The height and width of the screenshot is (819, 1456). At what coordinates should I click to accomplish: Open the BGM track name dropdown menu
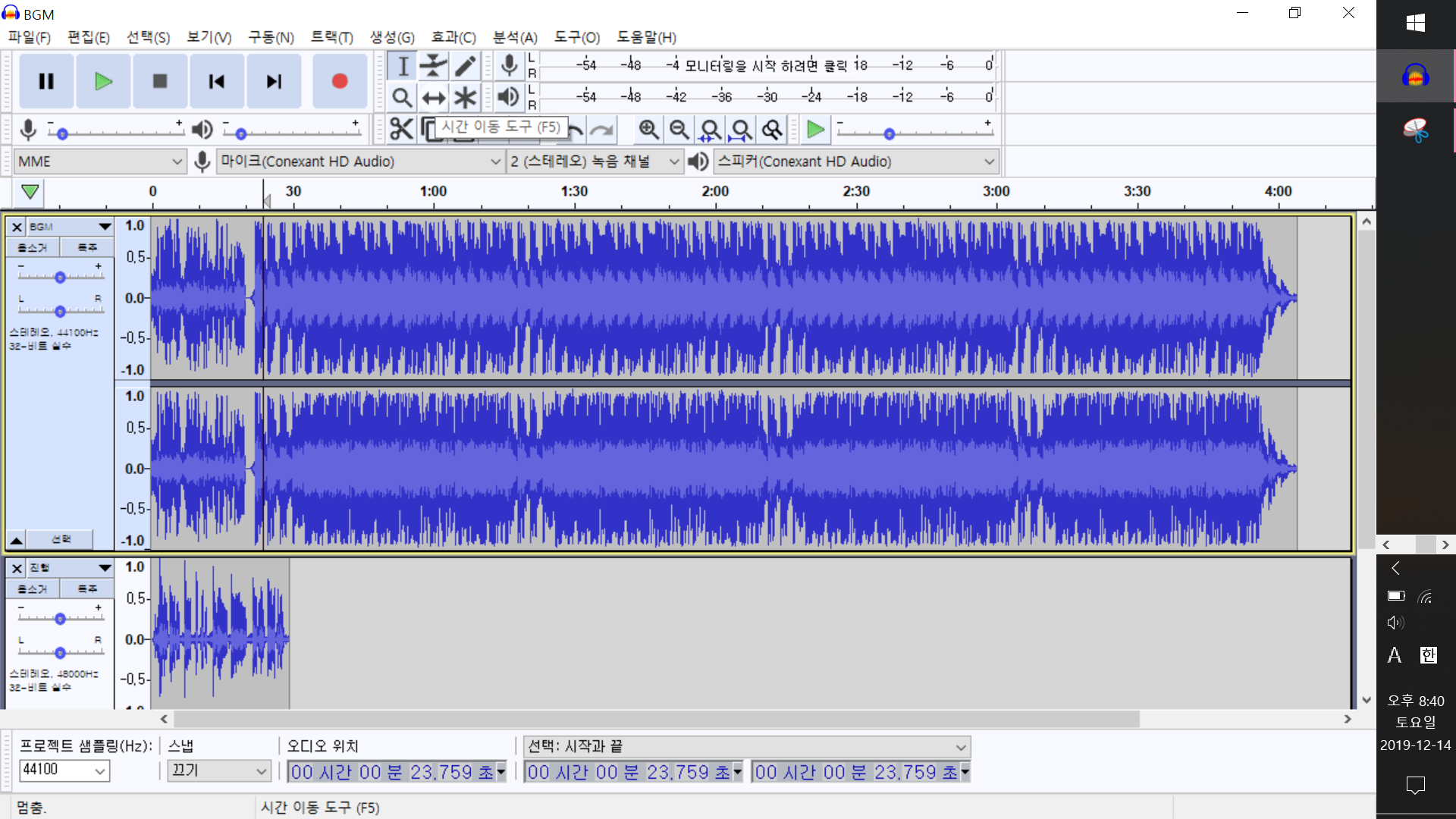(x=105, y=227)
